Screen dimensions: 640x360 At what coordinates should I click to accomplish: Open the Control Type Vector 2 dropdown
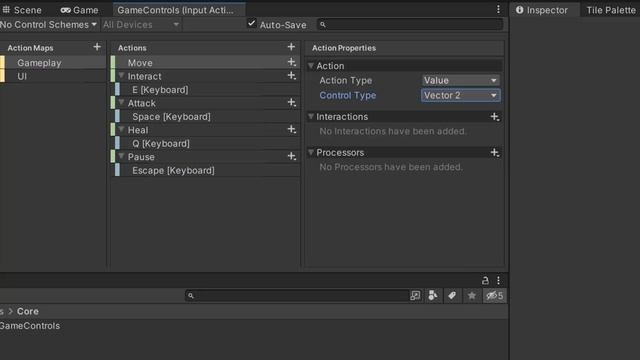pos(460,96)
